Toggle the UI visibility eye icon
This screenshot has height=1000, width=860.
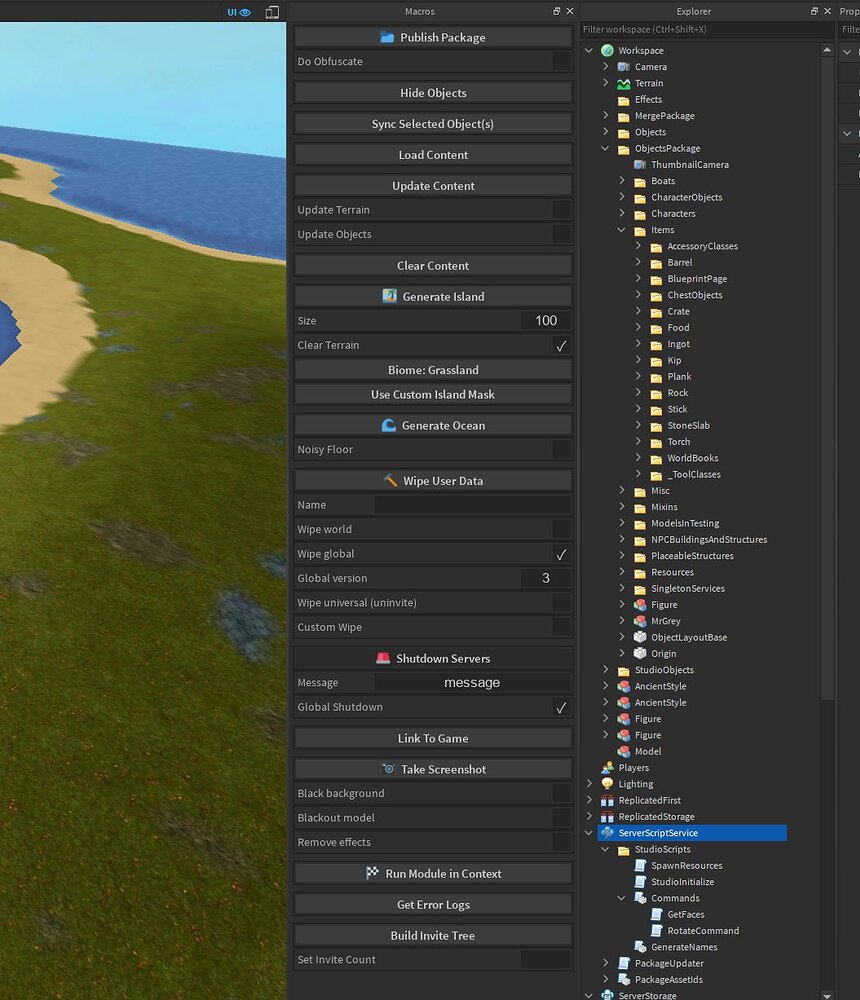tap(239, 11)
